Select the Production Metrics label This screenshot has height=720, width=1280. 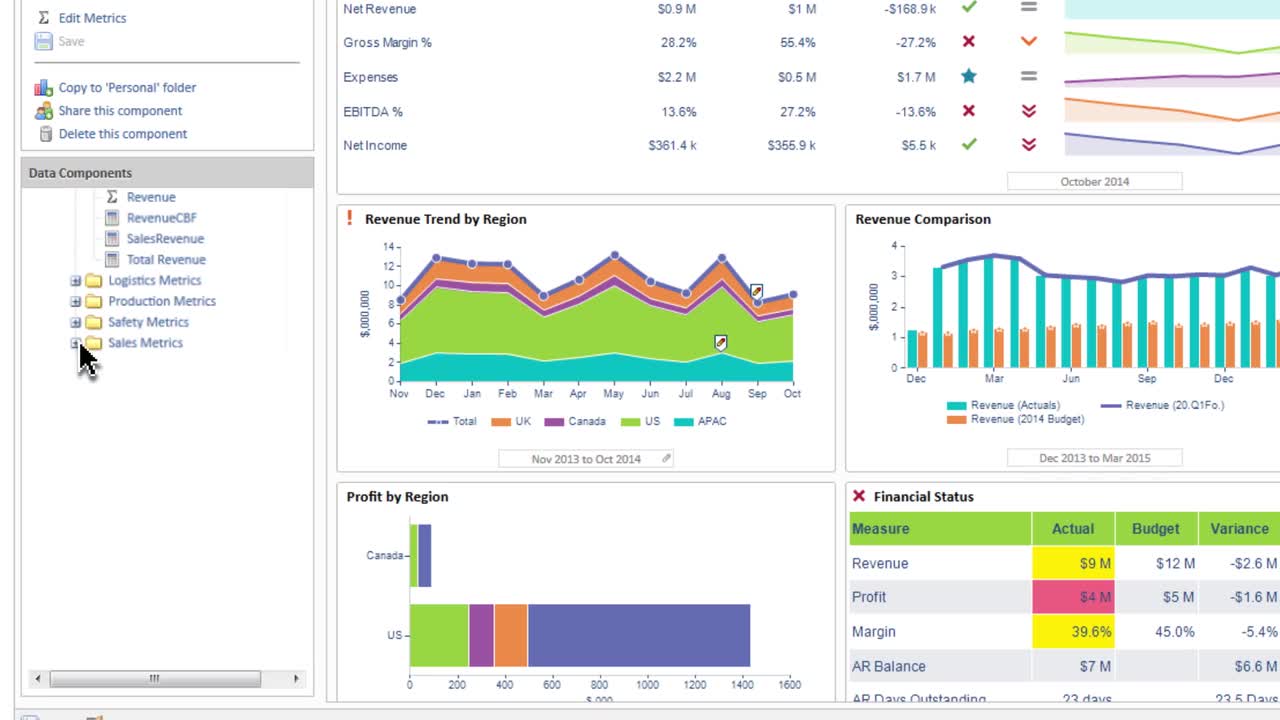161,301
